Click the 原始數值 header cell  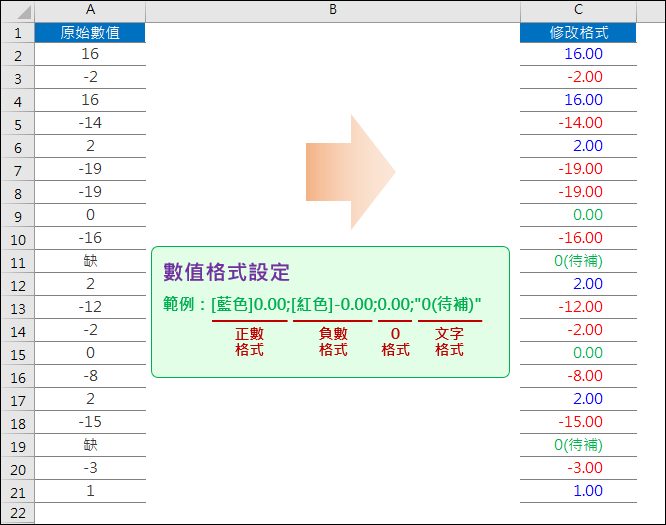click(90, 33)
